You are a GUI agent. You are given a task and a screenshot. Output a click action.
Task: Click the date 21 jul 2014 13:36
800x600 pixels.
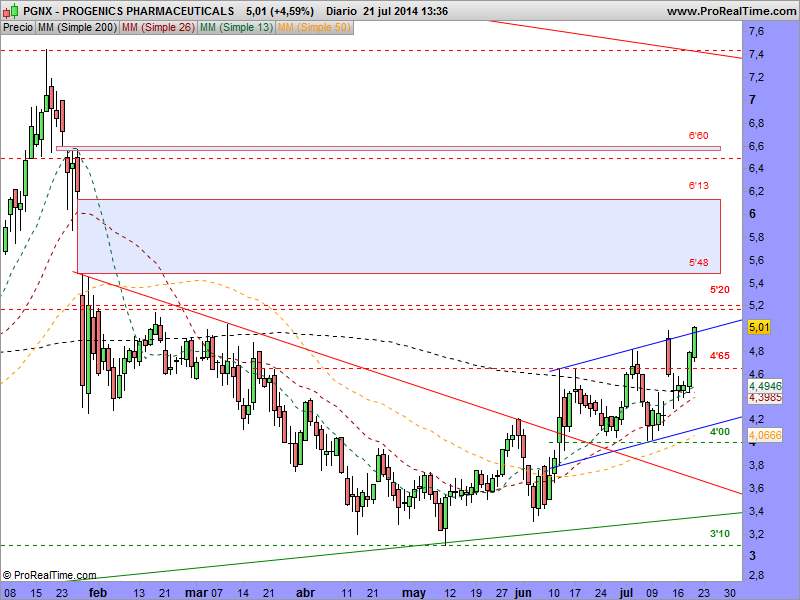click(x=406, y=11)
